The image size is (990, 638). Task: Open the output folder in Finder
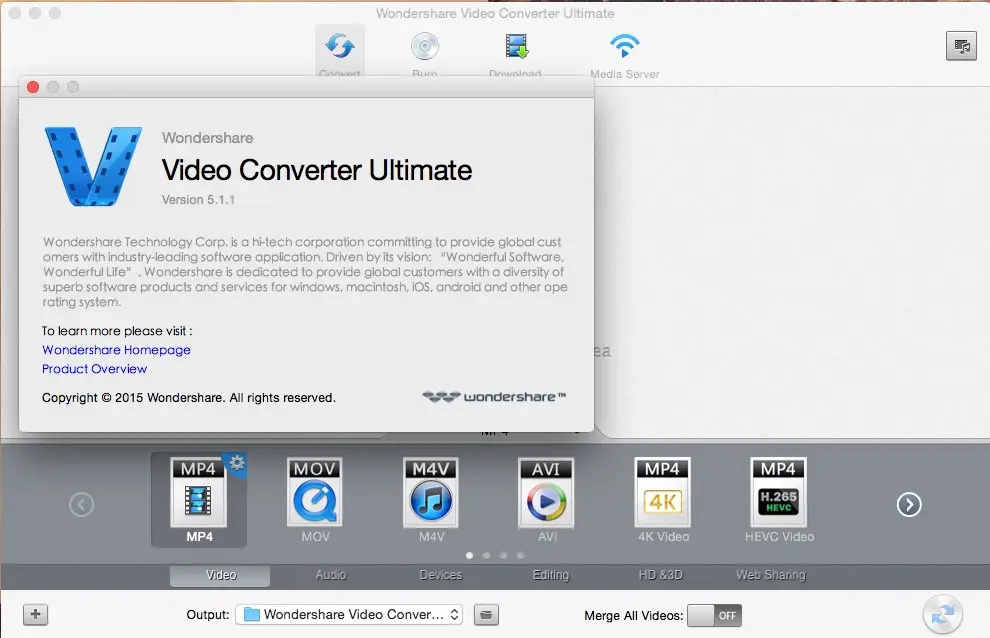pos(486,615)
